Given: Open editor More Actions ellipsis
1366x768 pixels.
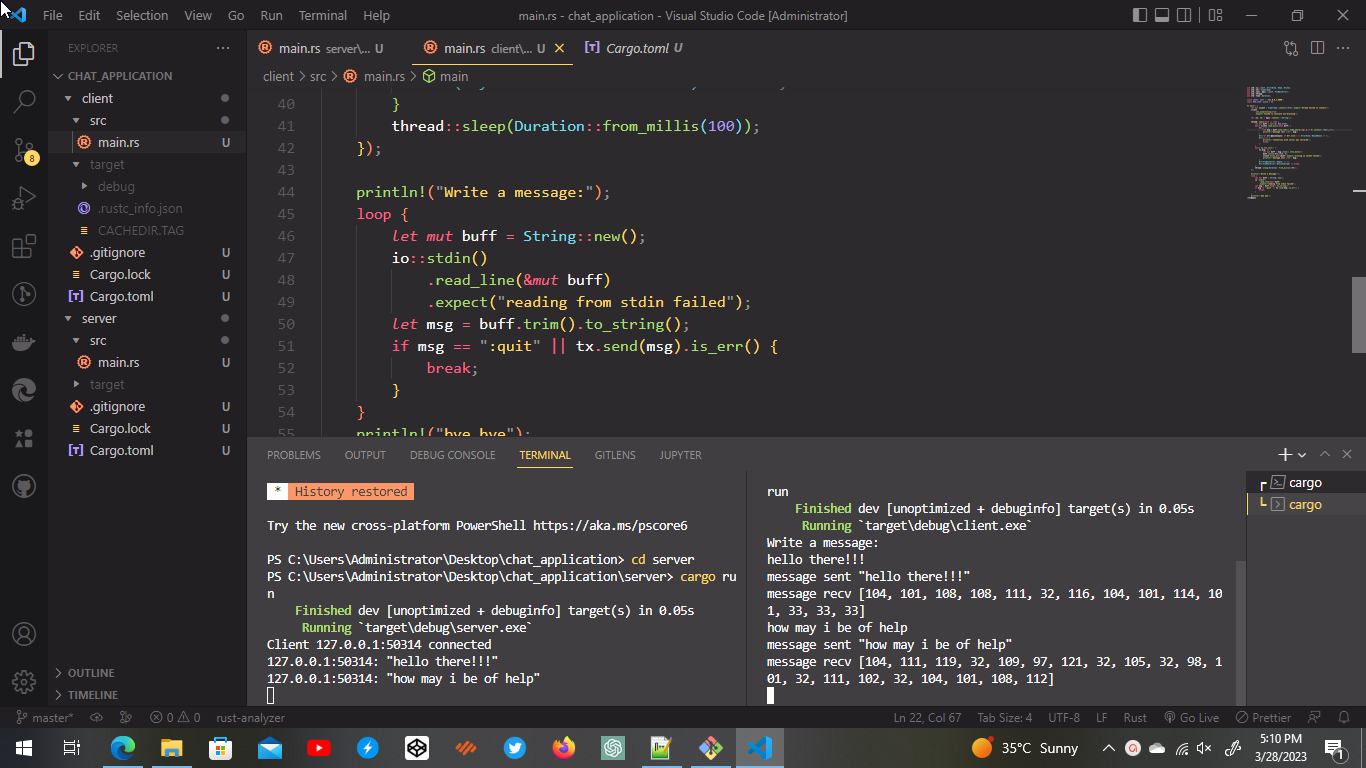Looking at the screenshot, I should [x=1344, y=48].
